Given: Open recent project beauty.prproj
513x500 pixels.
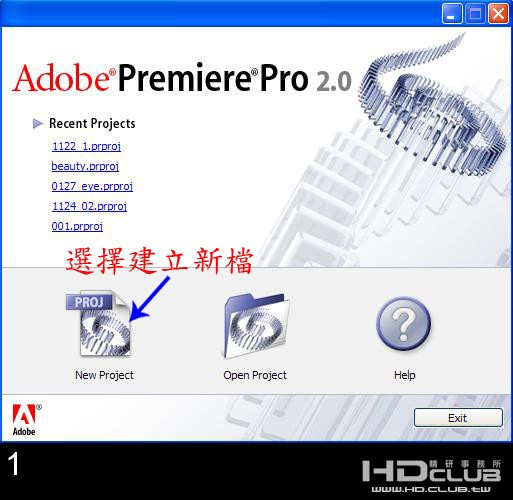Looking at the screenshot, I should point(85,166).
